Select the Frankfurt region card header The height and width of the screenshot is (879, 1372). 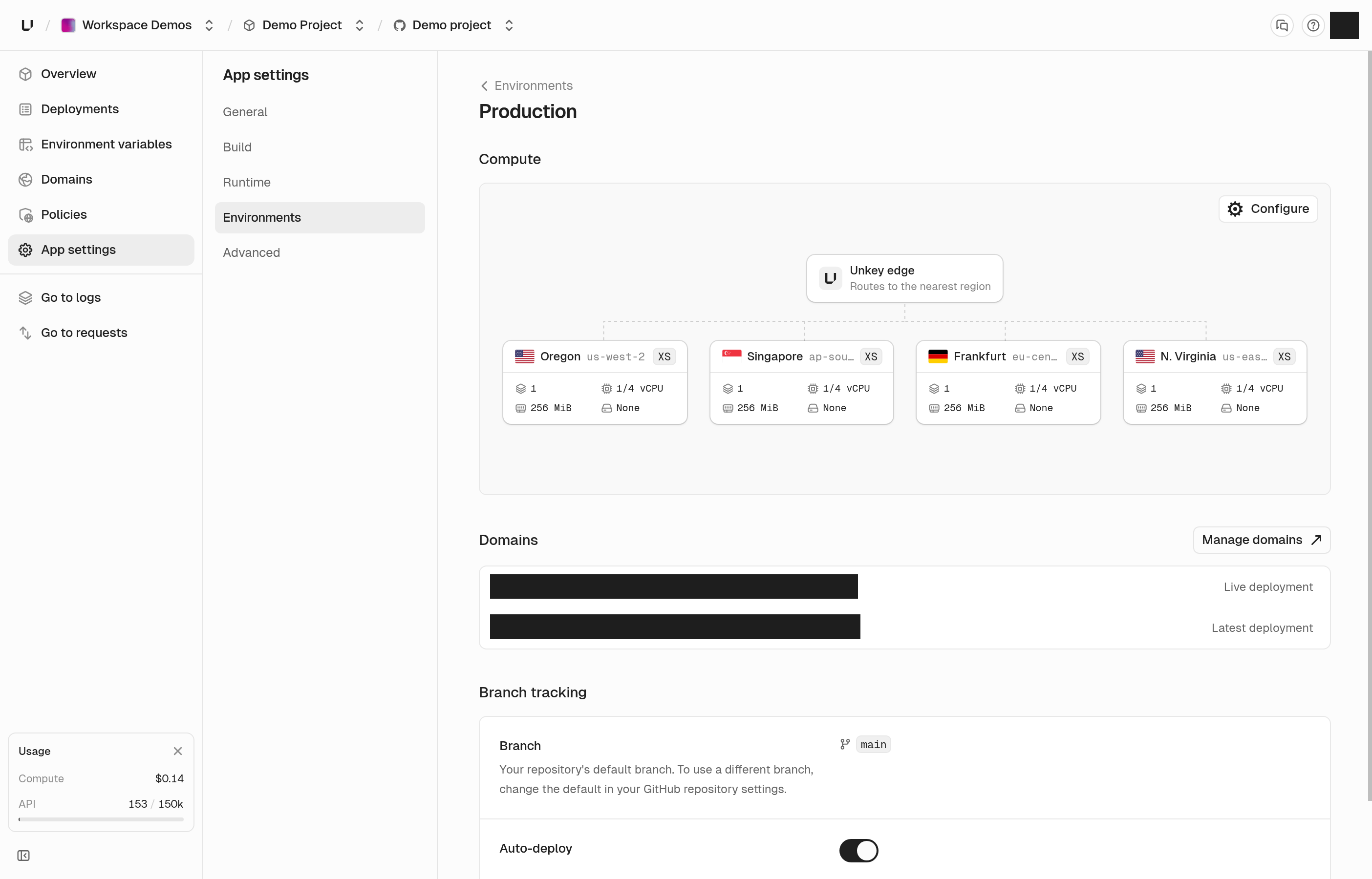pos(1008,357)
